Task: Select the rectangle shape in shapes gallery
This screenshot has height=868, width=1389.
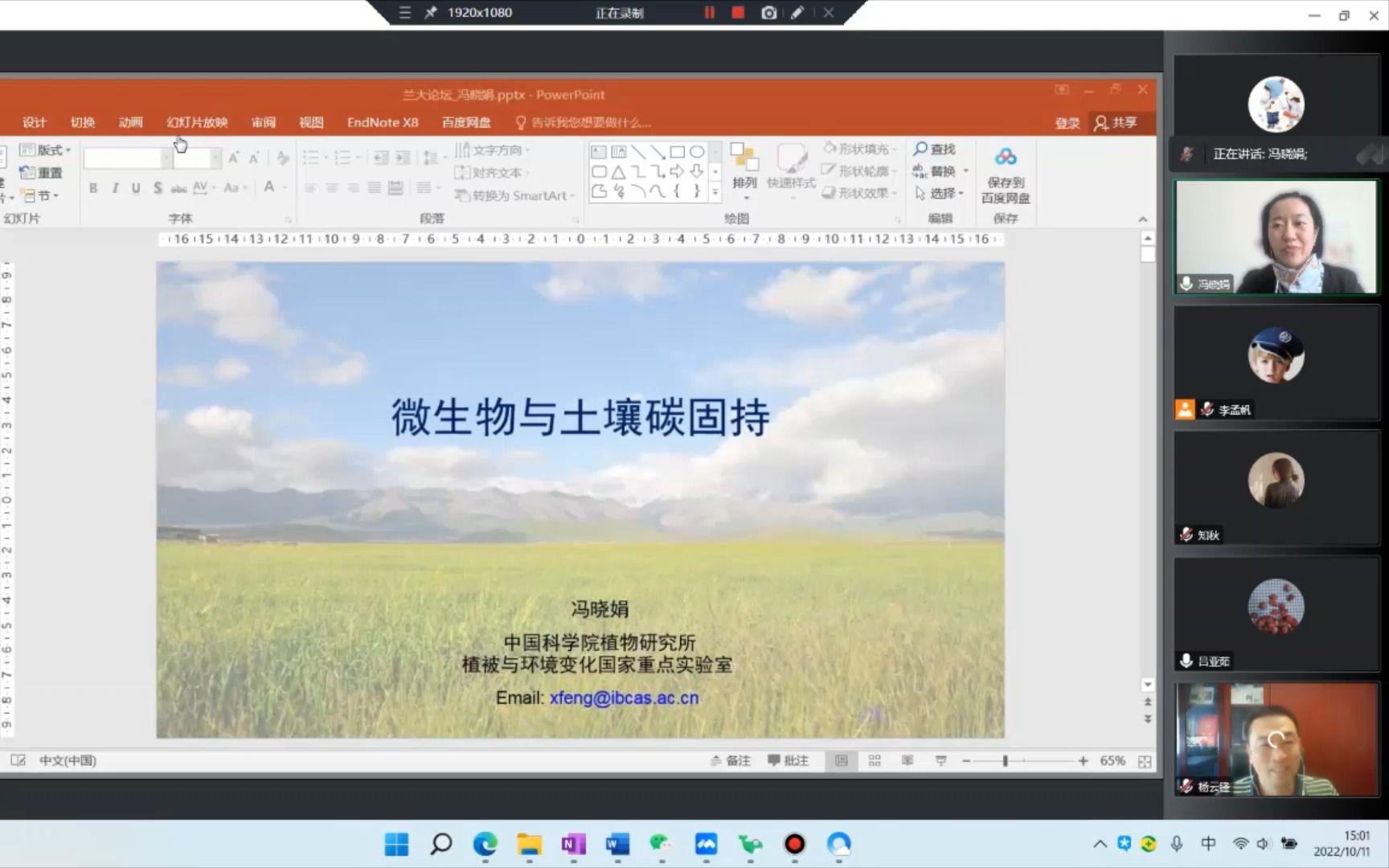Action: tap(677, 151)
